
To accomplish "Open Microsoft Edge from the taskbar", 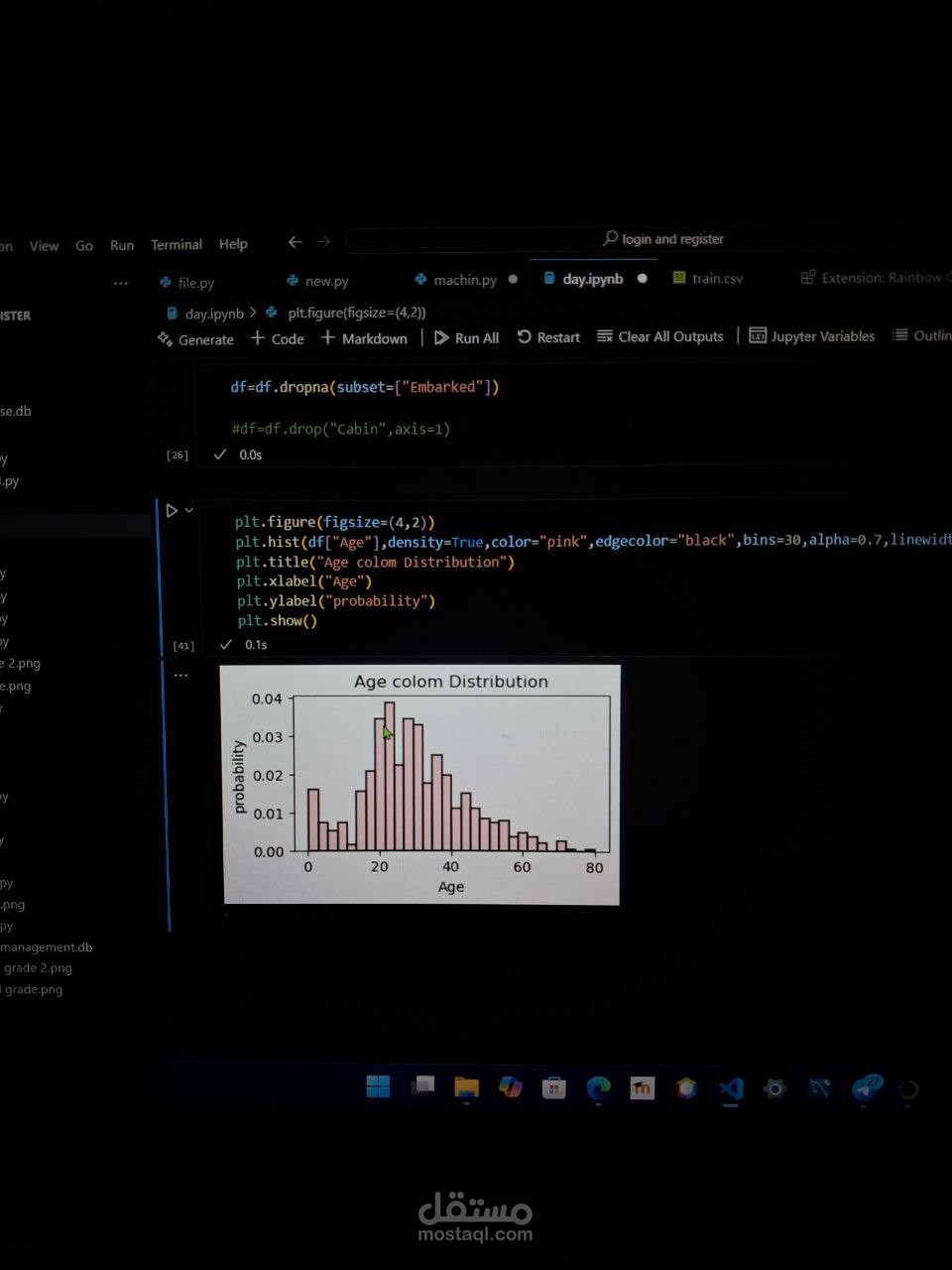I will [x=597, y=1088].
